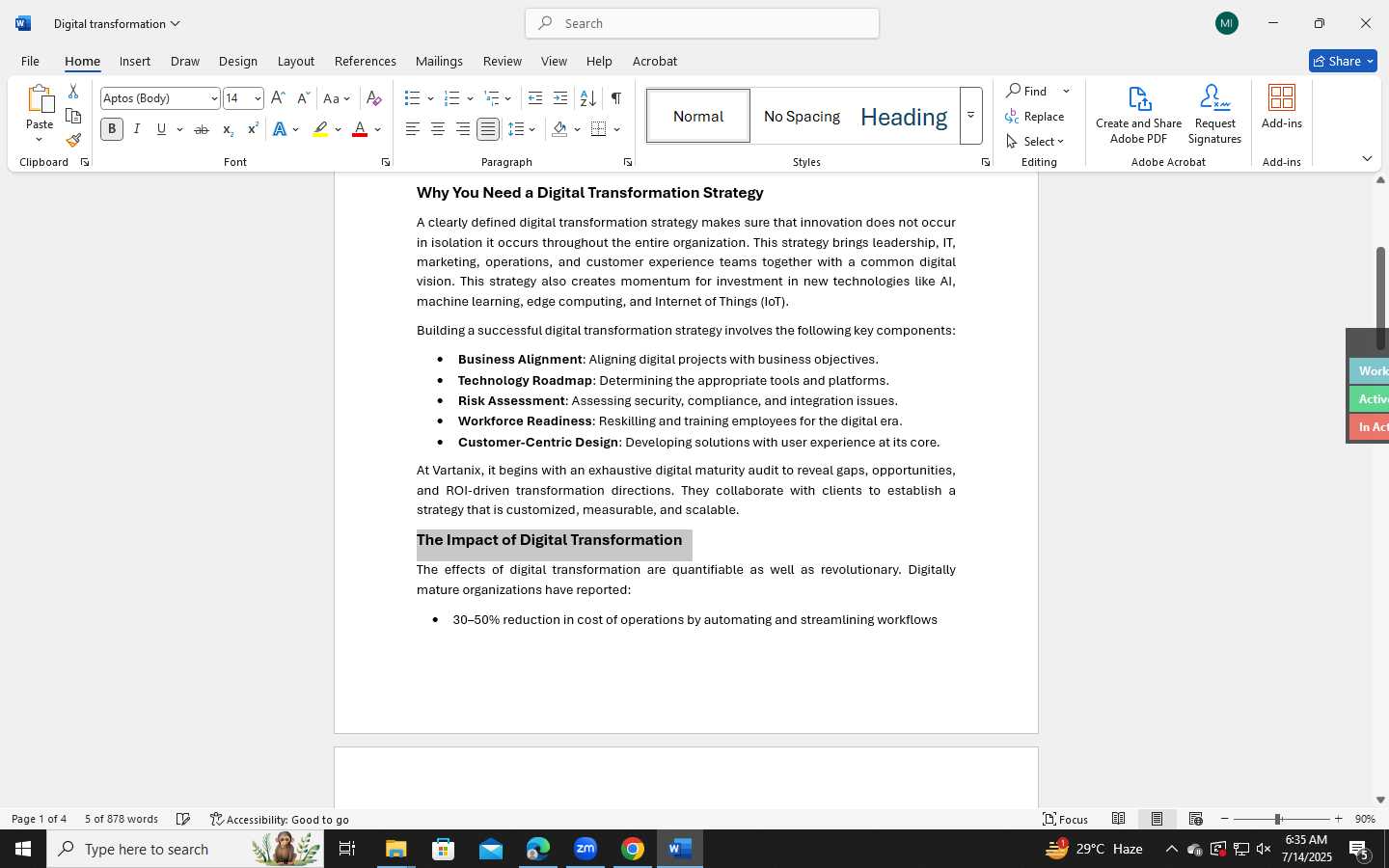Viewport: 1389px width, 868px height.
Task: Click the Copy icon in Clipboard group
Action: coord(73,116)
